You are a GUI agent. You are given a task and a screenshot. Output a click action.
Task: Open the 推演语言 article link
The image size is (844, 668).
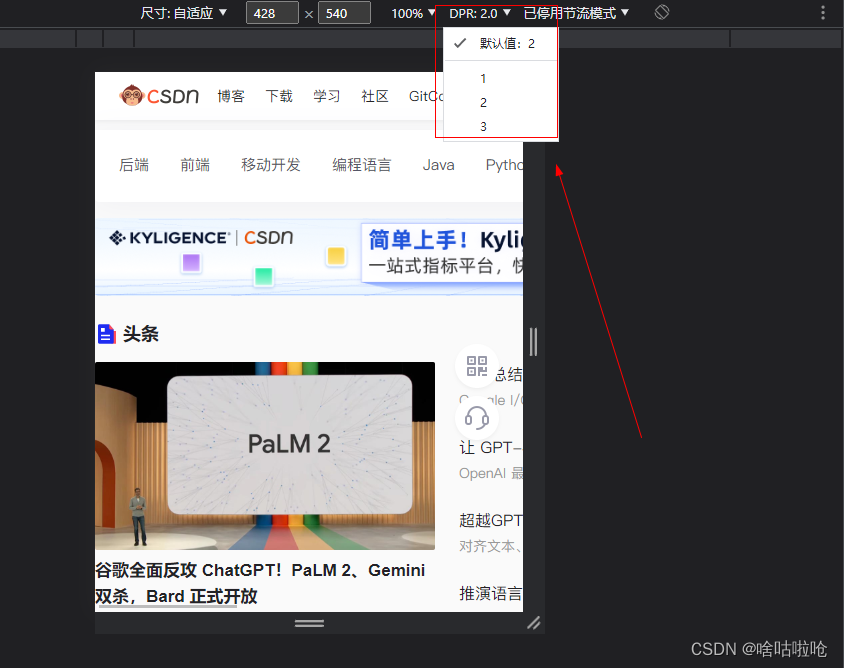coord(490,594)
